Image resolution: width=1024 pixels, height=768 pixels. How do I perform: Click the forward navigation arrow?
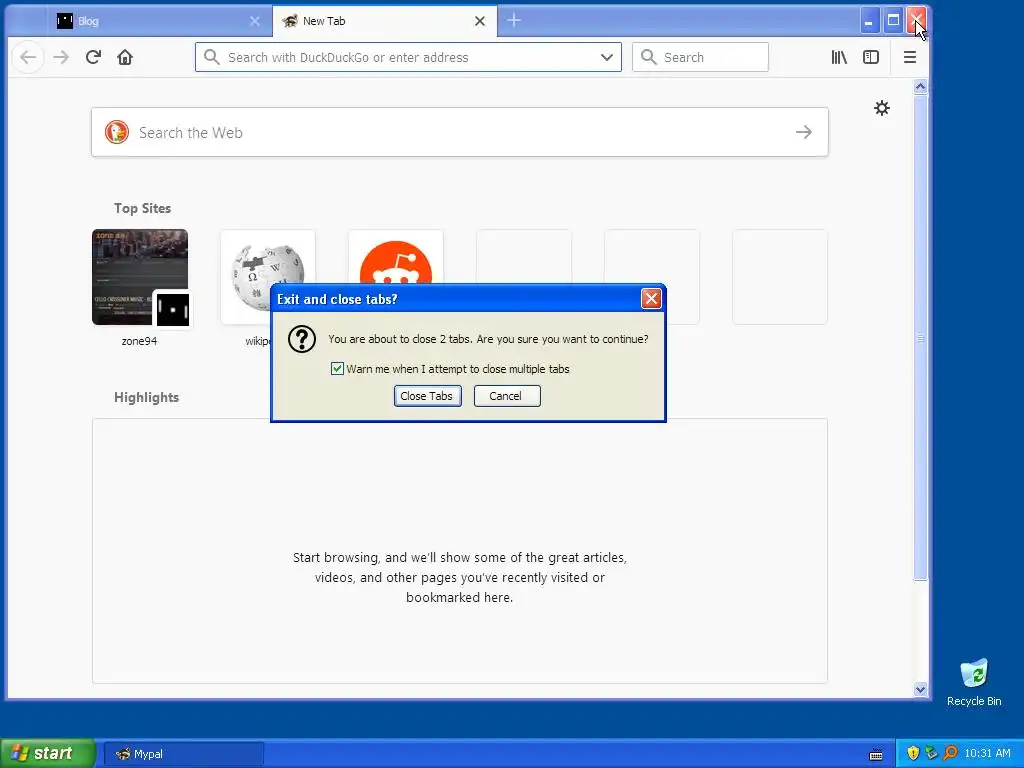pos(61,57)
